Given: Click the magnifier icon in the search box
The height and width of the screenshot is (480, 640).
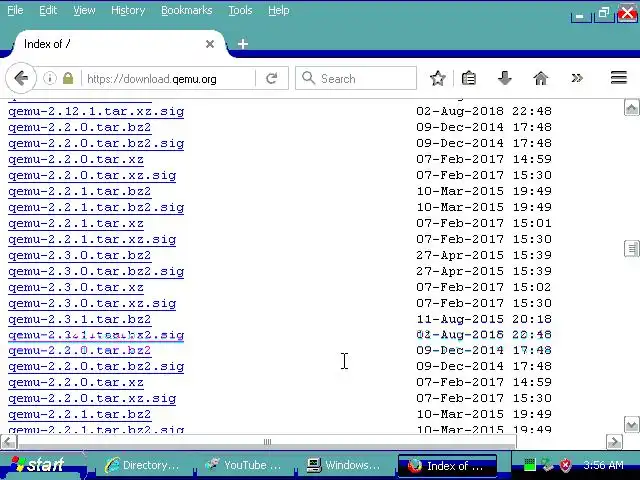Looking at the screenshot, I should (308, 78).
